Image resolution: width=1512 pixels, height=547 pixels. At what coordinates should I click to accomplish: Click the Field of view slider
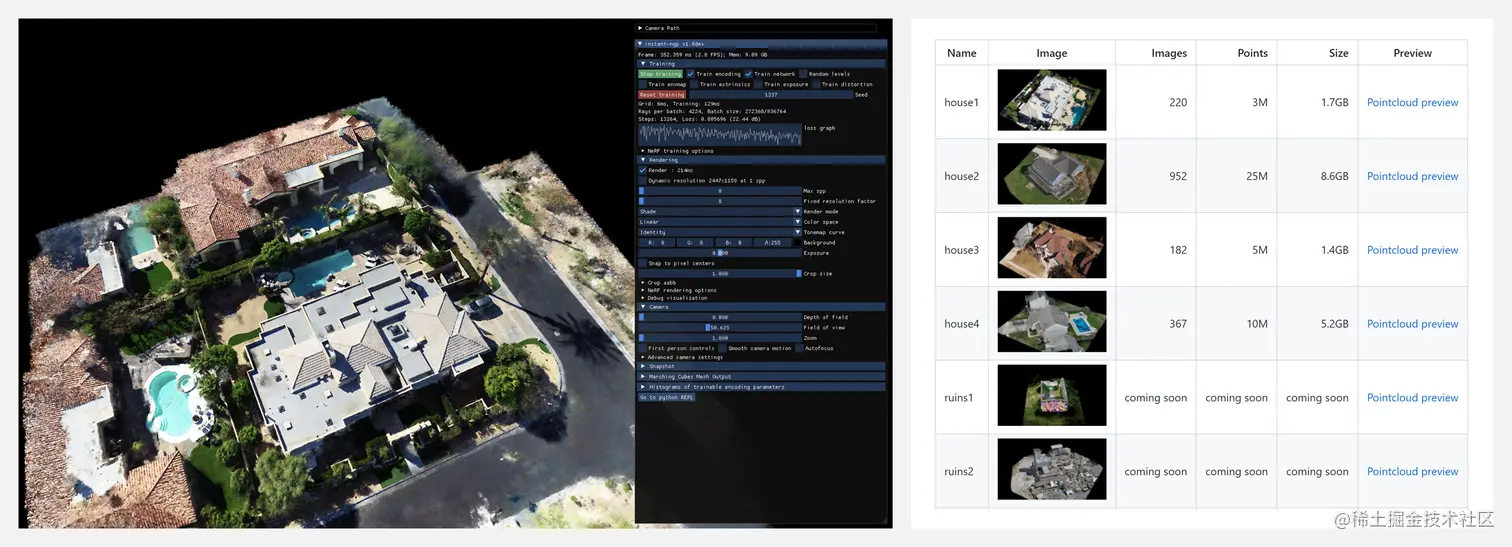tap(720, 327)
